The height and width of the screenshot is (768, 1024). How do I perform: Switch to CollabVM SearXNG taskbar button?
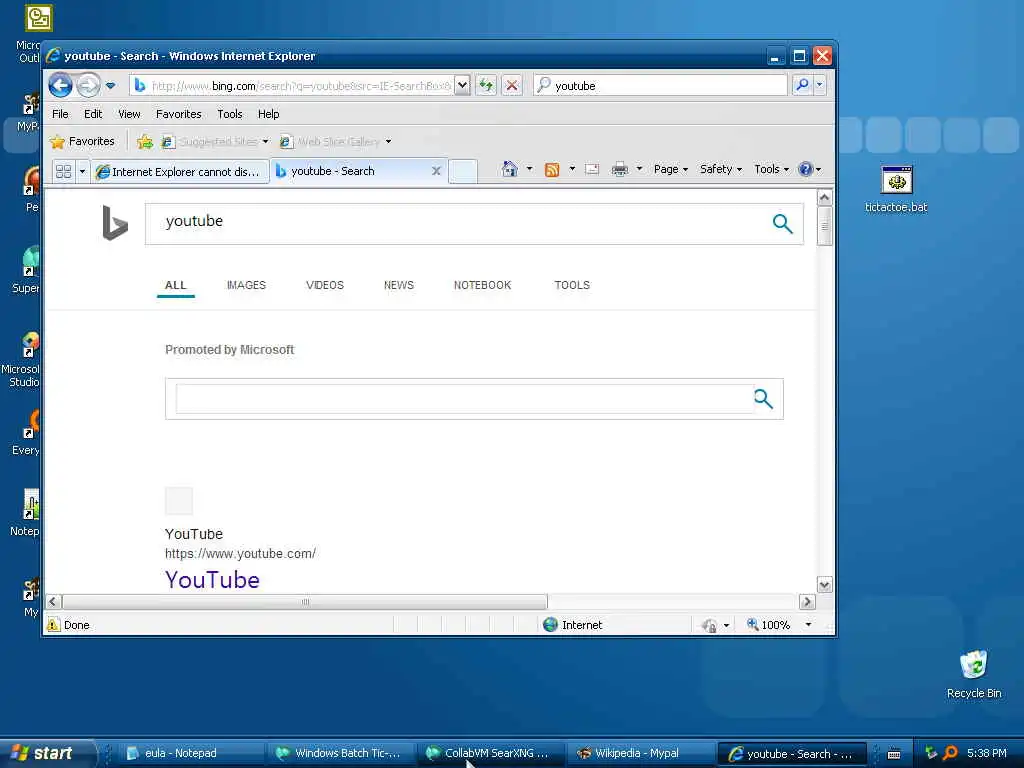click(x=491, y=754)
